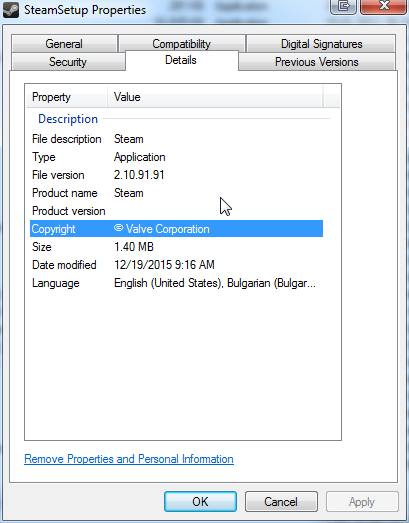Viewport: 409px width, 523px height.
Task: Open Remove Properties and Personal Information link
Action: (x=129, y=459)
